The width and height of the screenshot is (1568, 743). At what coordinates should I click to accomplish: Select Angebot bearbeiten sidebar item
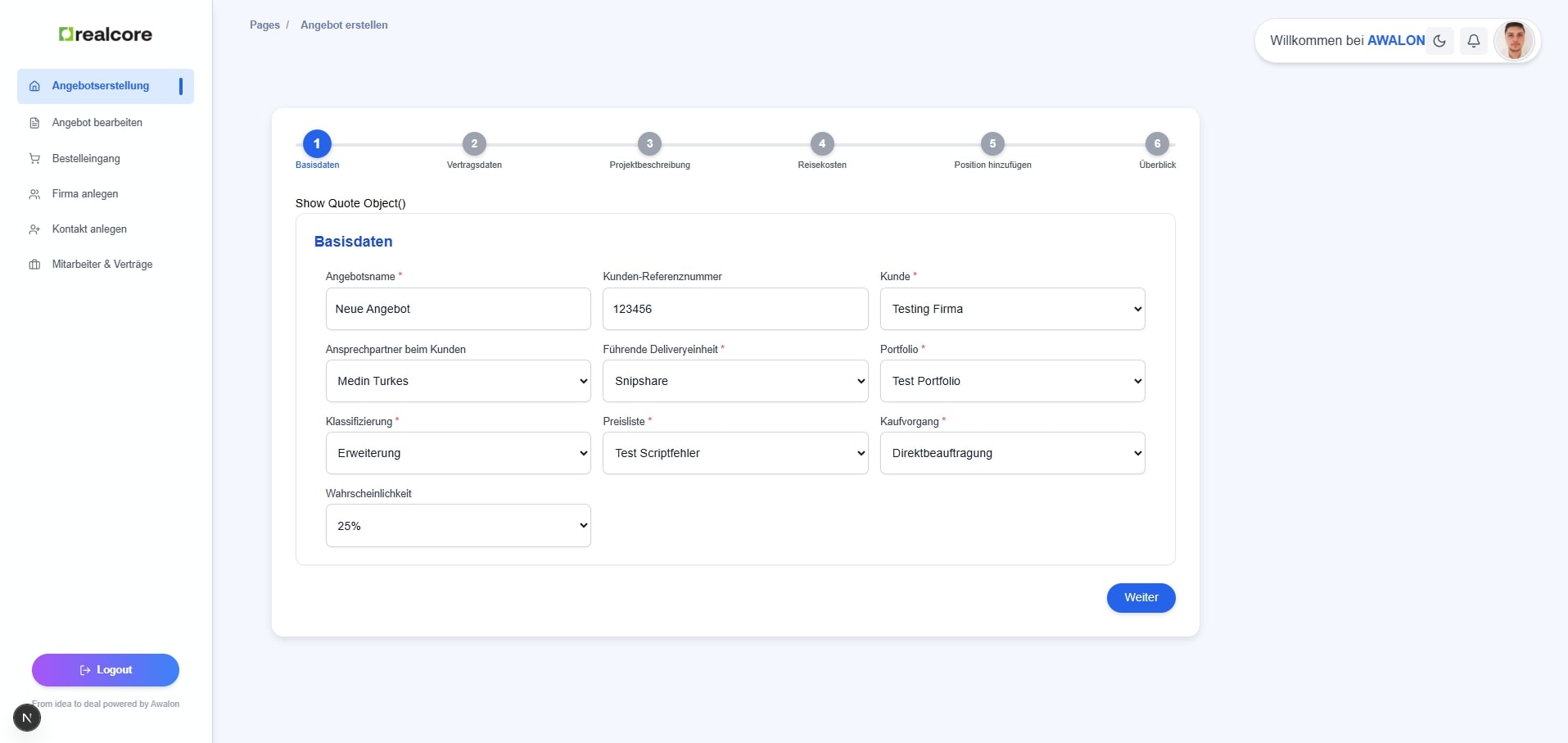[97, 123]
